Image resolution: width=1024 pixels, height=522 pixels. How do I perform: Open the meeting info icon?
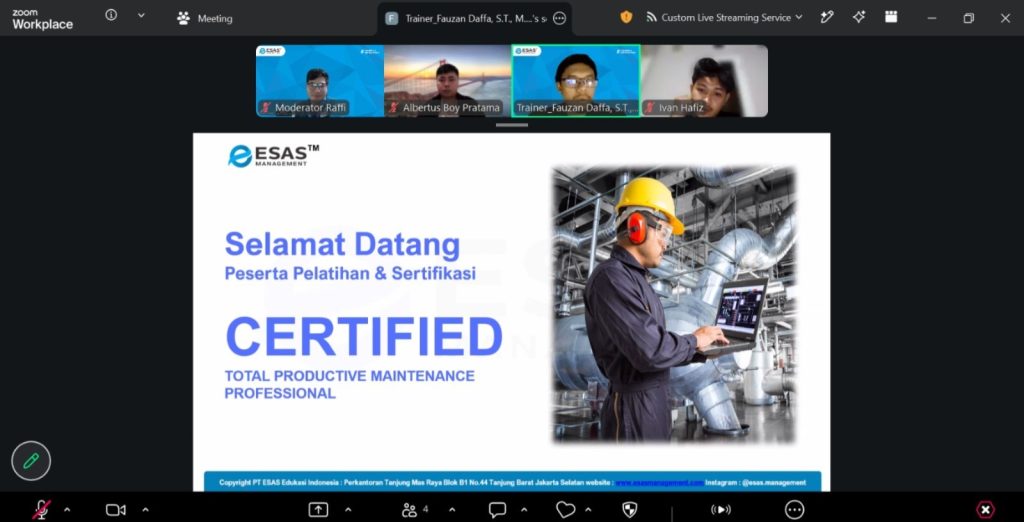click(x=112, y=15)
